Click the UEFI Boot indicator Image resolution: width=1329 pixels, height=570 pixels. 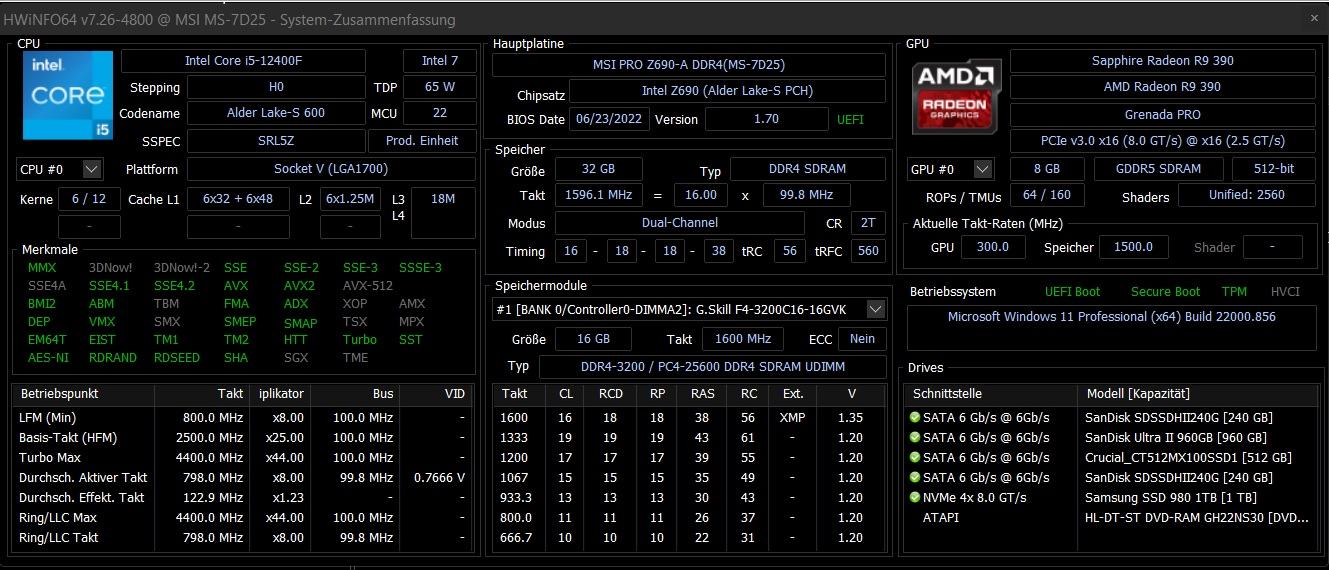[1072, 292]
